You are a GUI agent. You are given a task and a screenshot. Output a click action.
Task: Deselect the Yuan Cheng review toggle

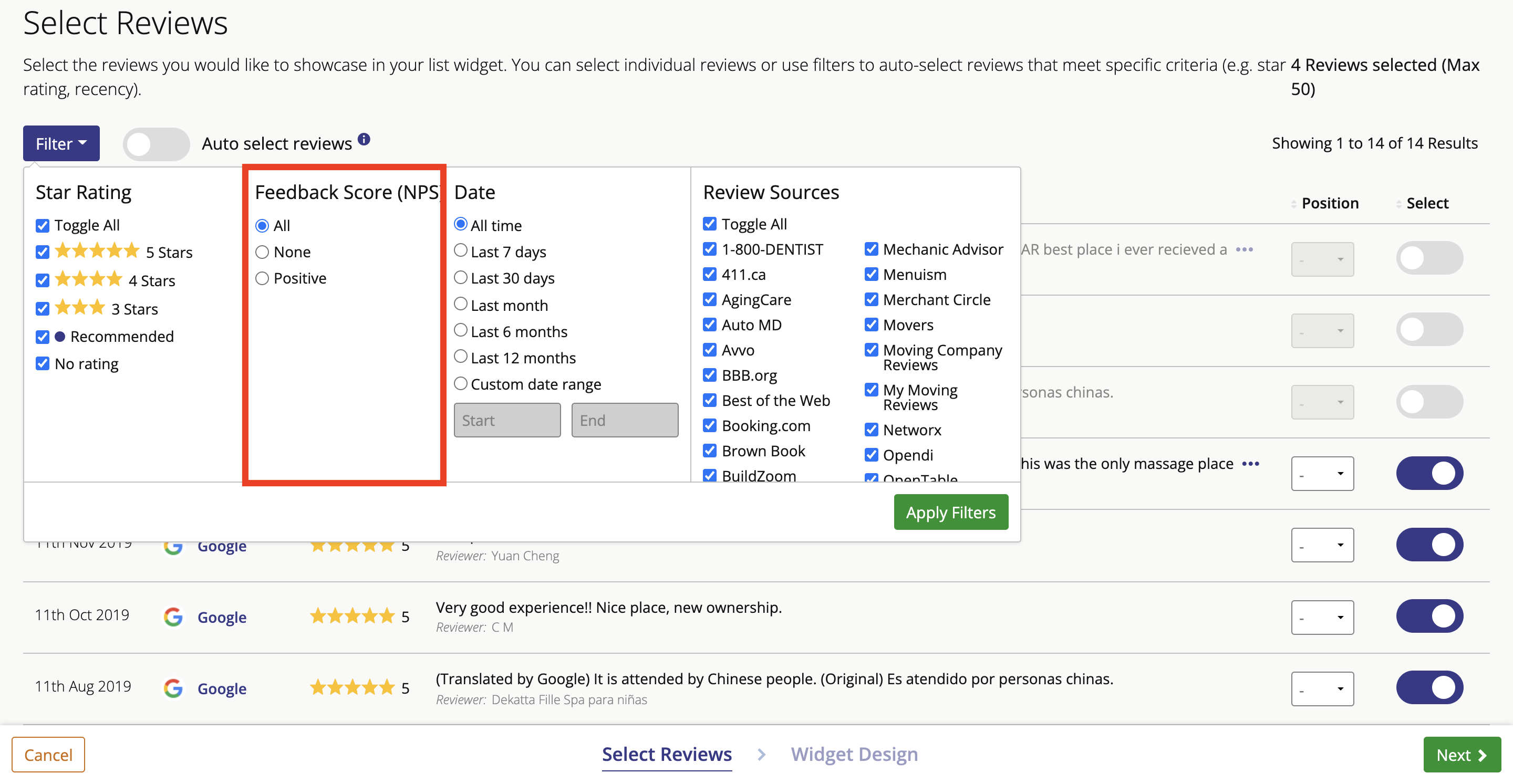(1429, 545)
